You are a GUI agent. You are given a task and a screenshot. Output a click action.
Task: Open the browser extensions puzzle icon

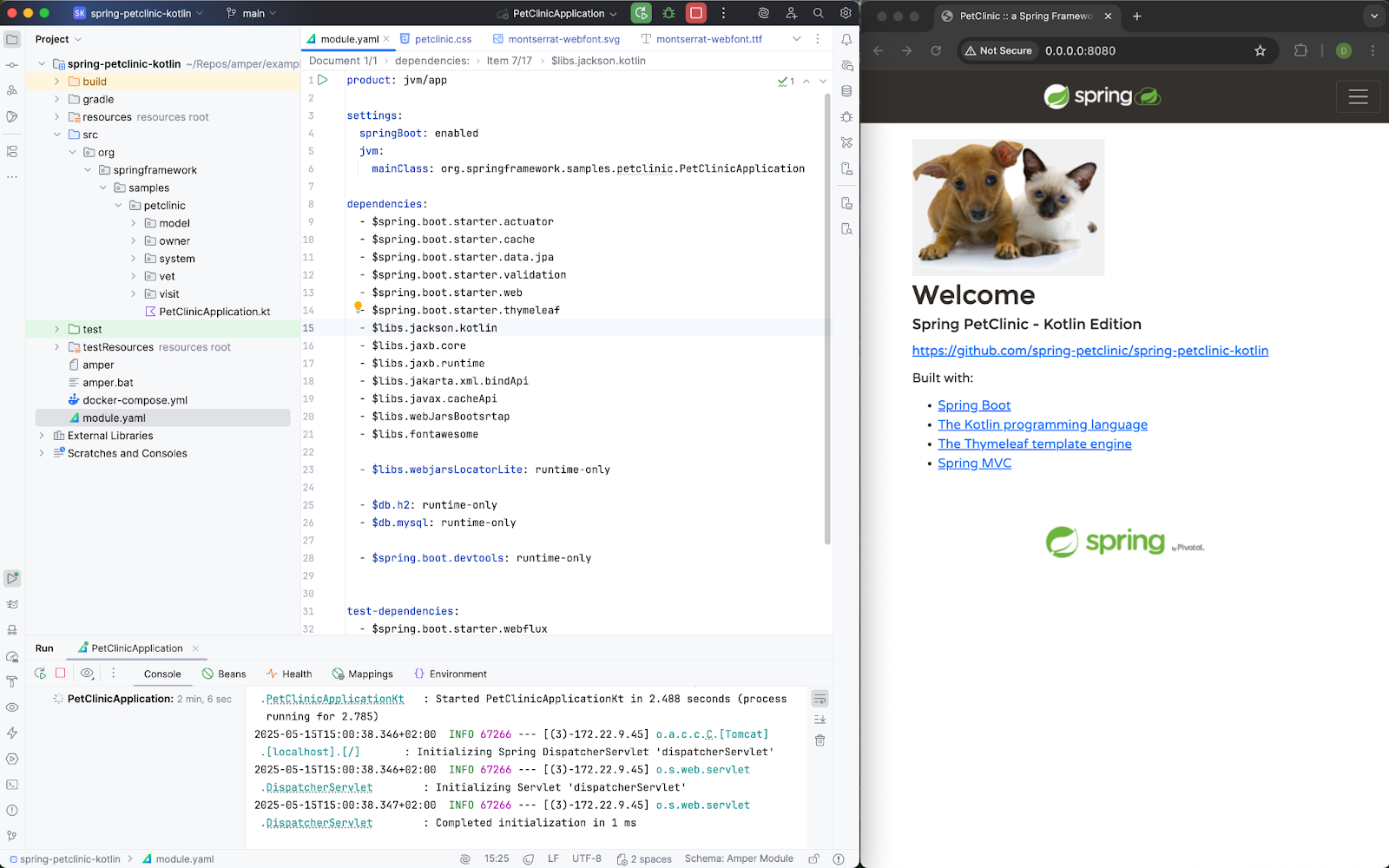coord(1300,50)
